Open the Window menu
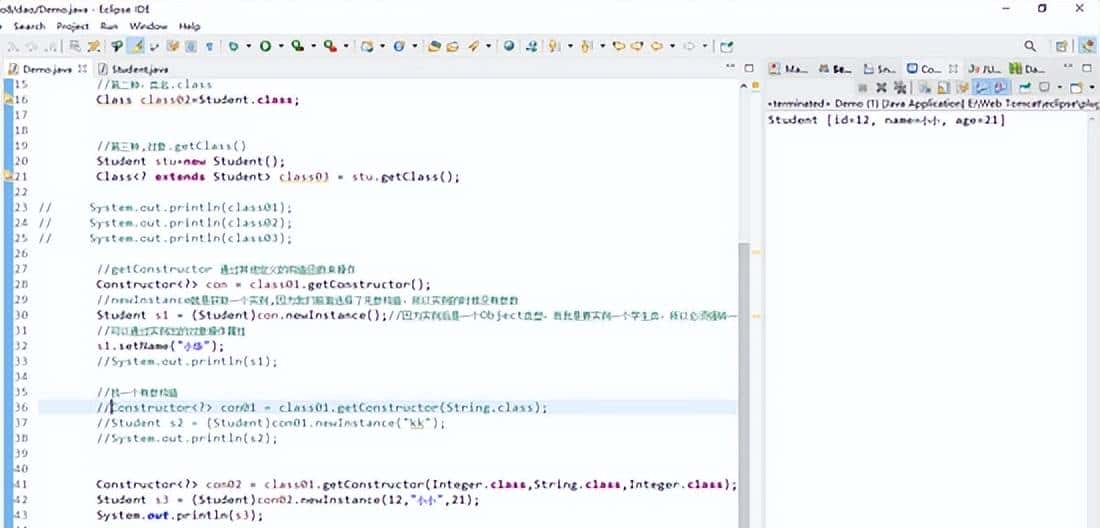 [149, 25]
